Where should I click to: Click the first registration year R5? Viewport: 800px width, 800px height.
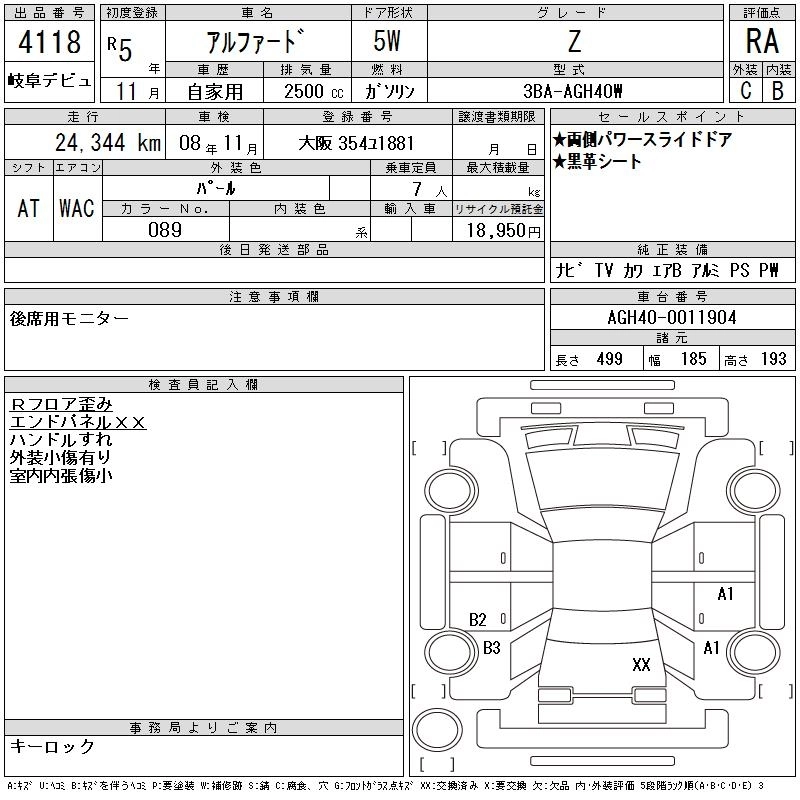(120, 49)
